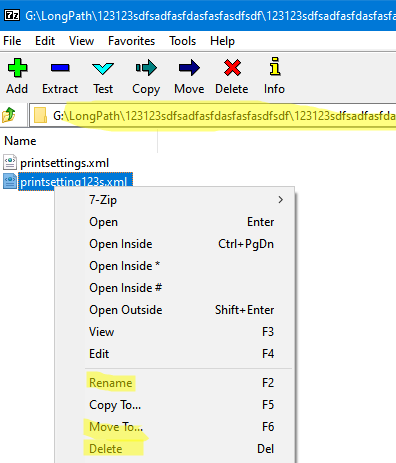Choose Open in the context menu

pos(174,222)
